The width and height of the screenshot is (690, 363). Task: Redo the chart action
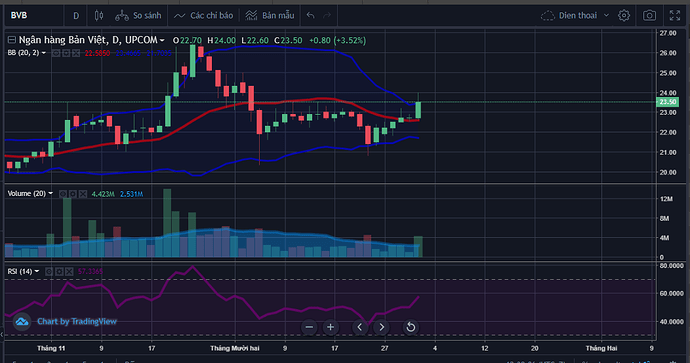click(327, 15)
